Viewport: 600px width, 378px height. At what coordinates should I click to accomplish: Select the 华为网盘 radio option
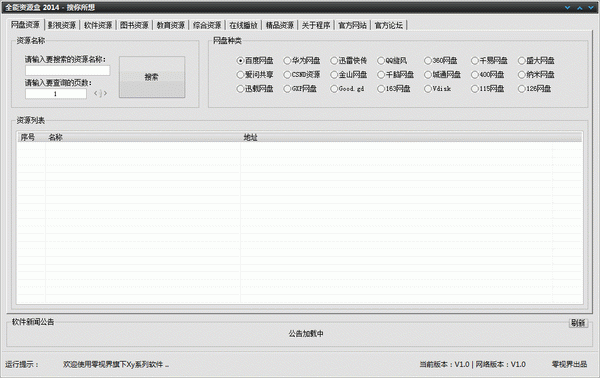tap(302, 60)
